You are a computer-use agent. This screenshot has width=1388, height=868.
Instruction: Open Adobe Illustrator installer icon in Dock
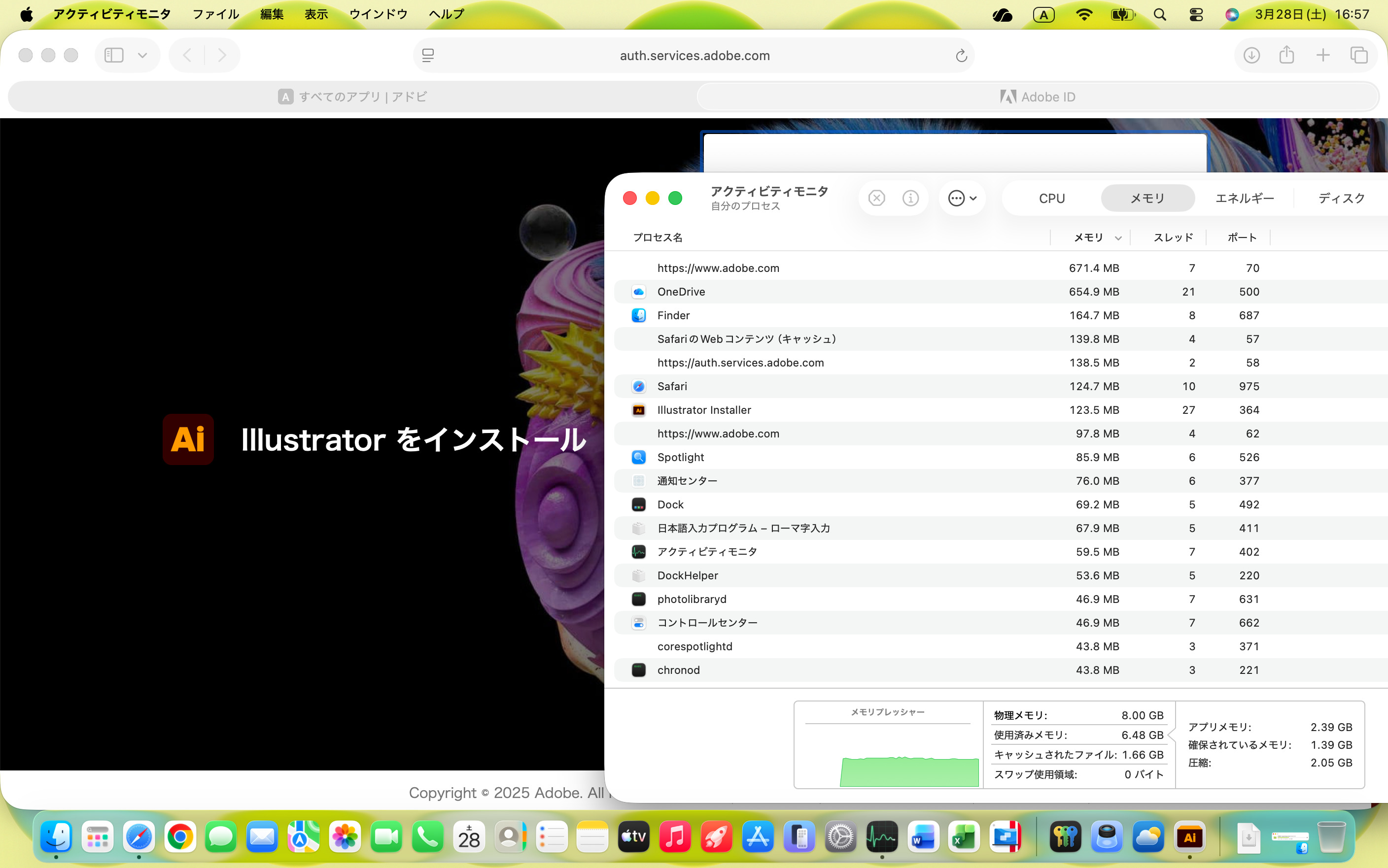1189,836
